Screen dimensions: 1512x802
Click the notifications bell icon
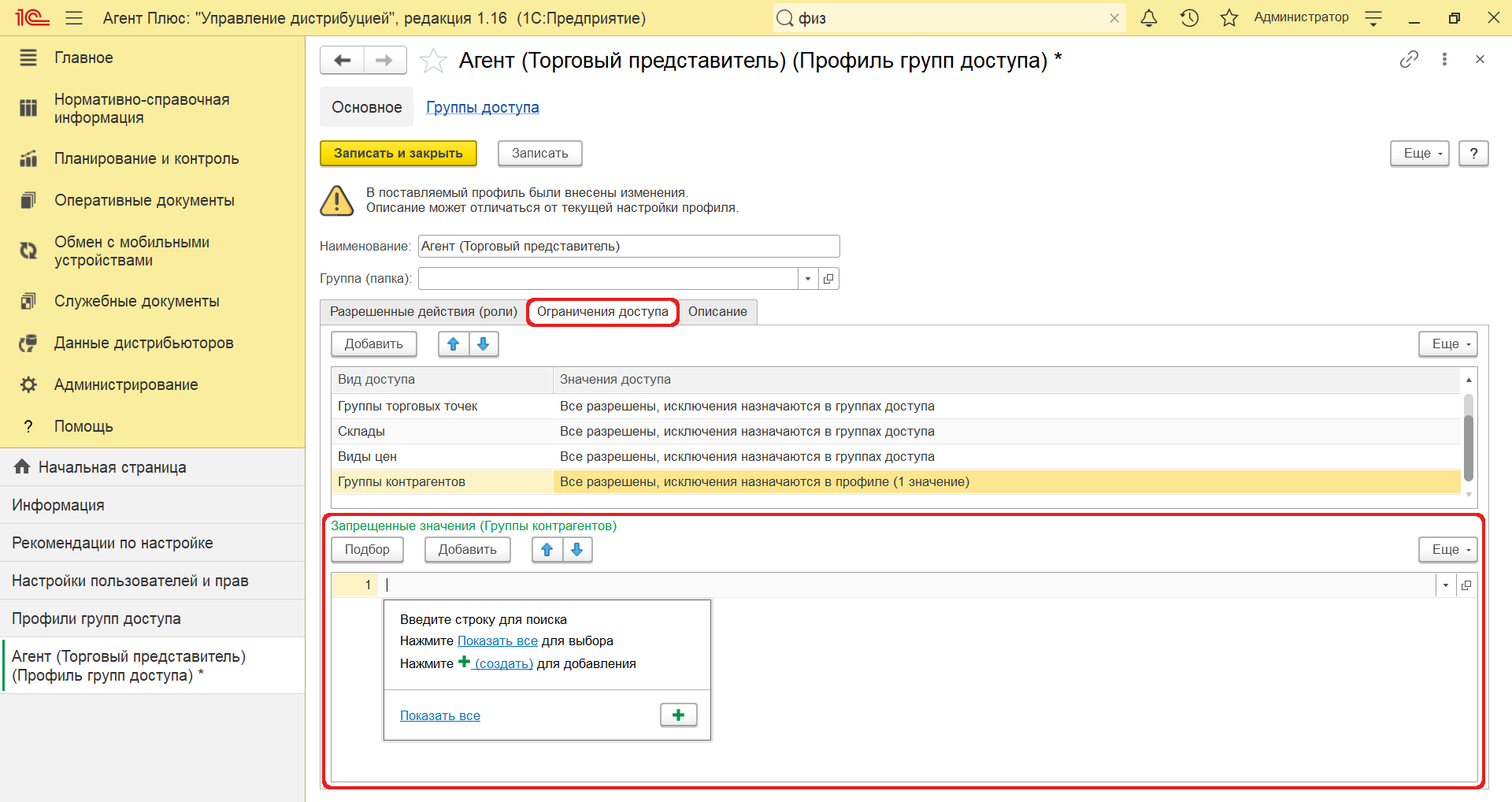[x=1149, y=18]
